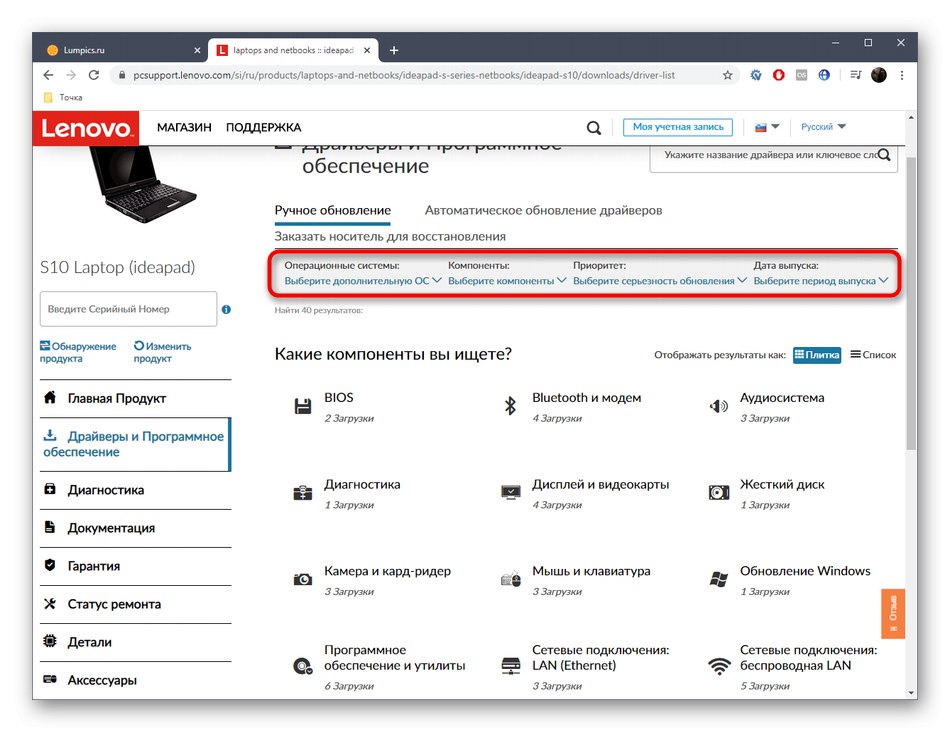Image resolution: width=950 pixels, height=732 pixels.
Task: Click the Chrome profile avatar
Action: click(x=879, y=75)
